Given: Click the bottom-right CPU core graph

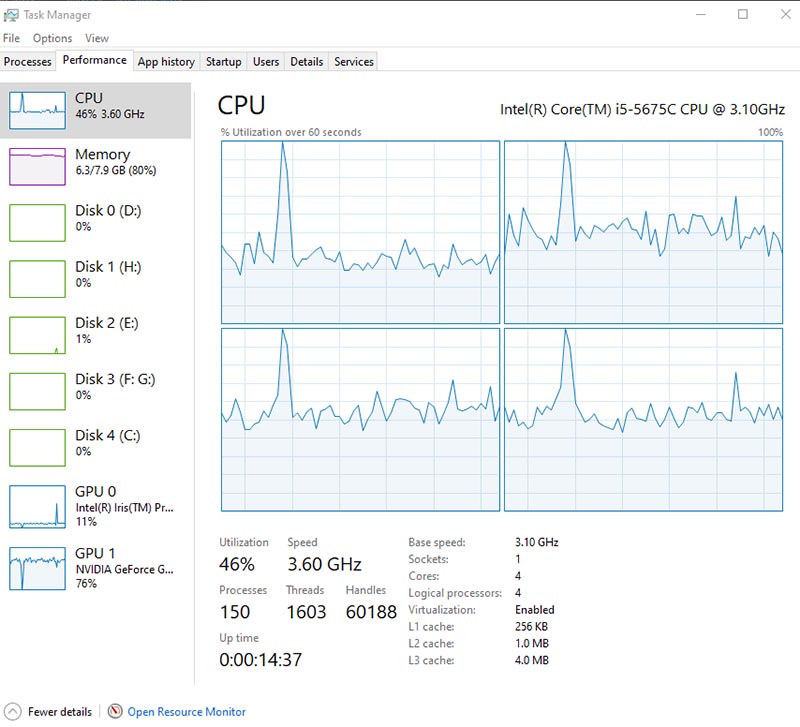Looking at the screenshot, I should click(x=643, y=419).
